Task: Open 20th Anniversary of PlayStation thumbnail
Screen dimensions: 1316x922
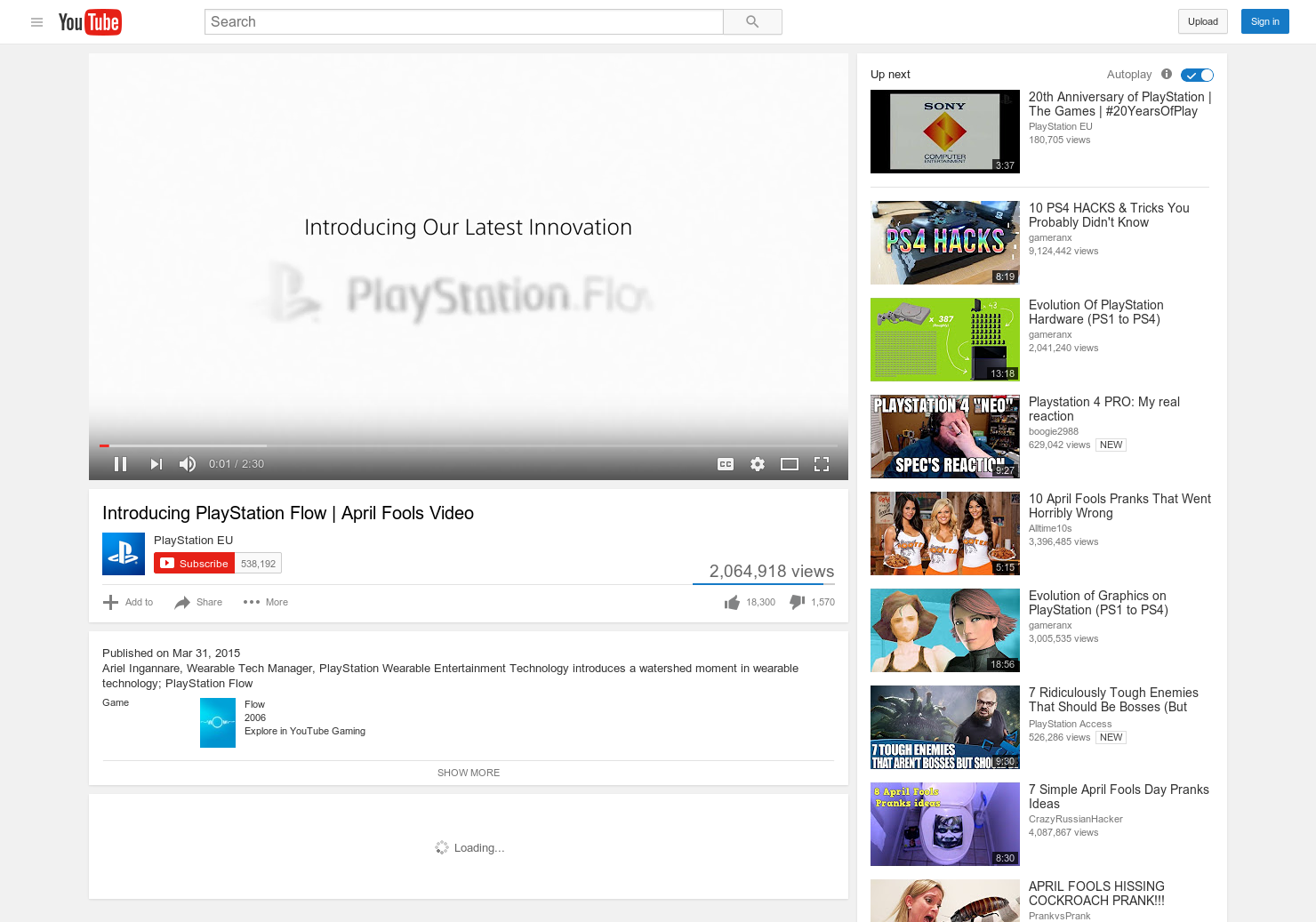Action: [x=945, y=132]
